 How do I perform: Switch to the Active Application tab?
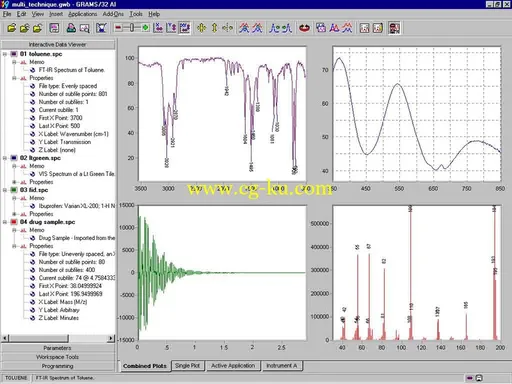coord(233,366)
